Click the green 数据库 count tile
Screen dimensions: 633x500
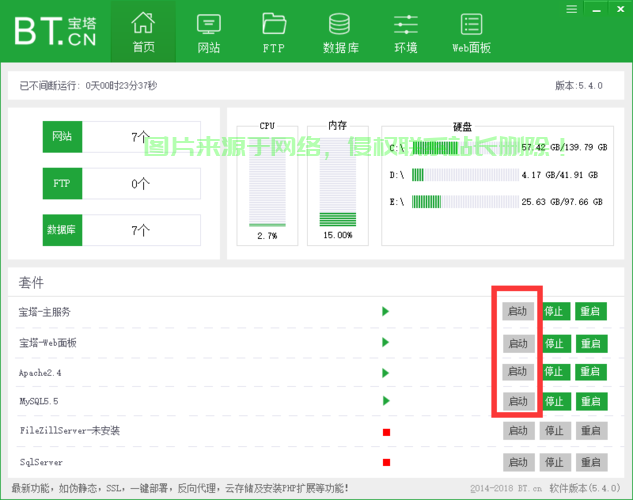63,230
